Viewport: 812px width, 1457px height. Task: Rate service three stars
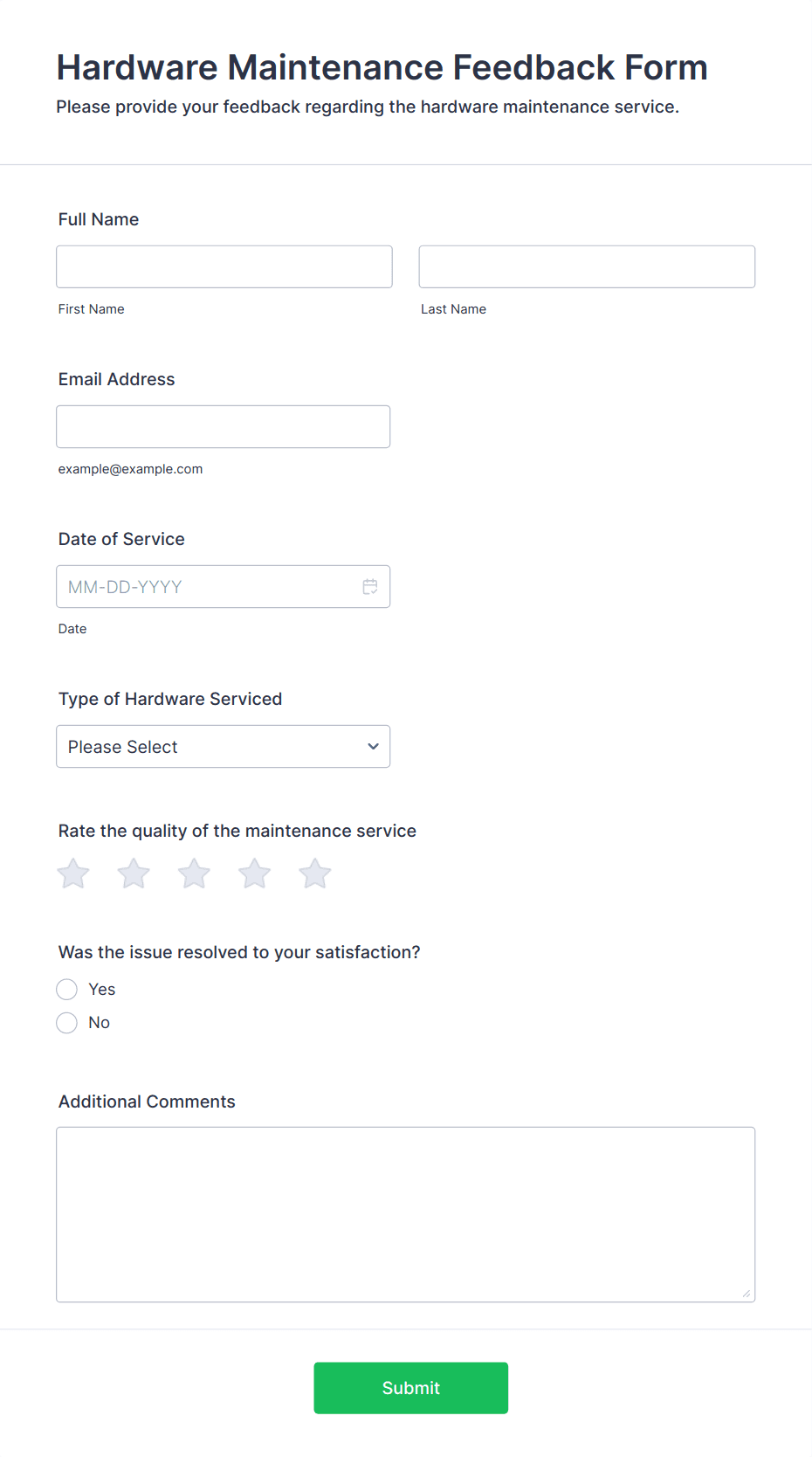pos(194,874)
